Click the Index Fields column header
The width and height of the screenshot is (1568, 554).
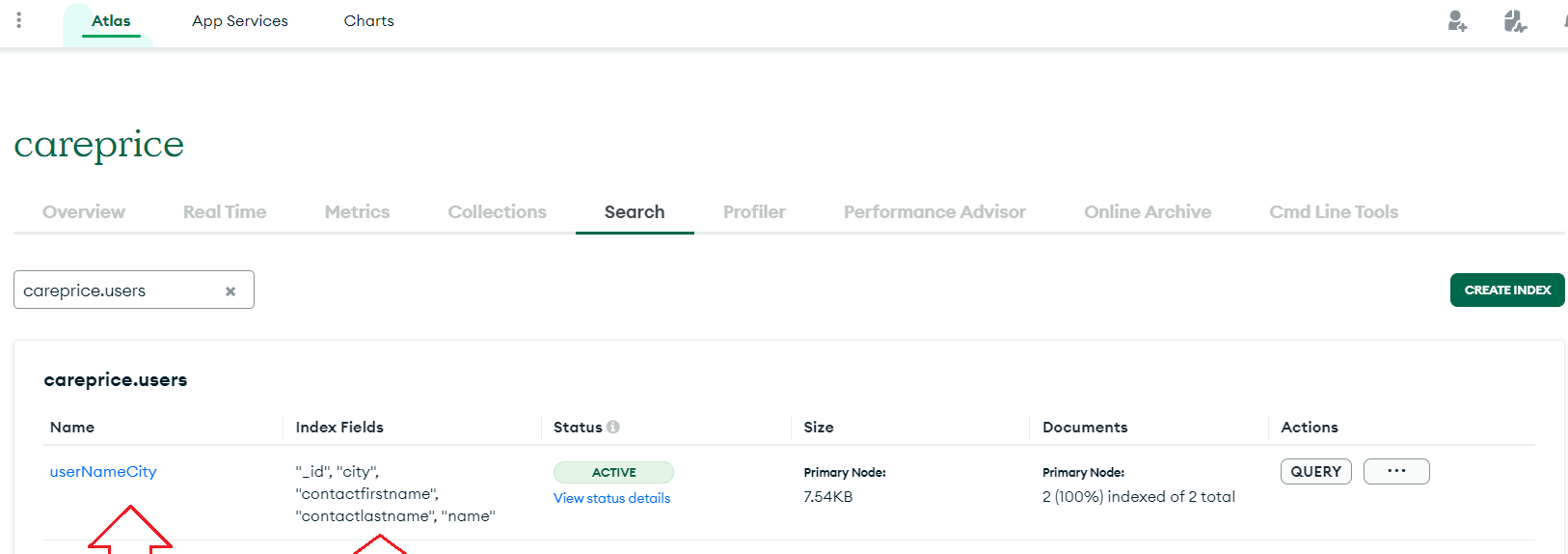pyautogui.click(x=339, y=428)
